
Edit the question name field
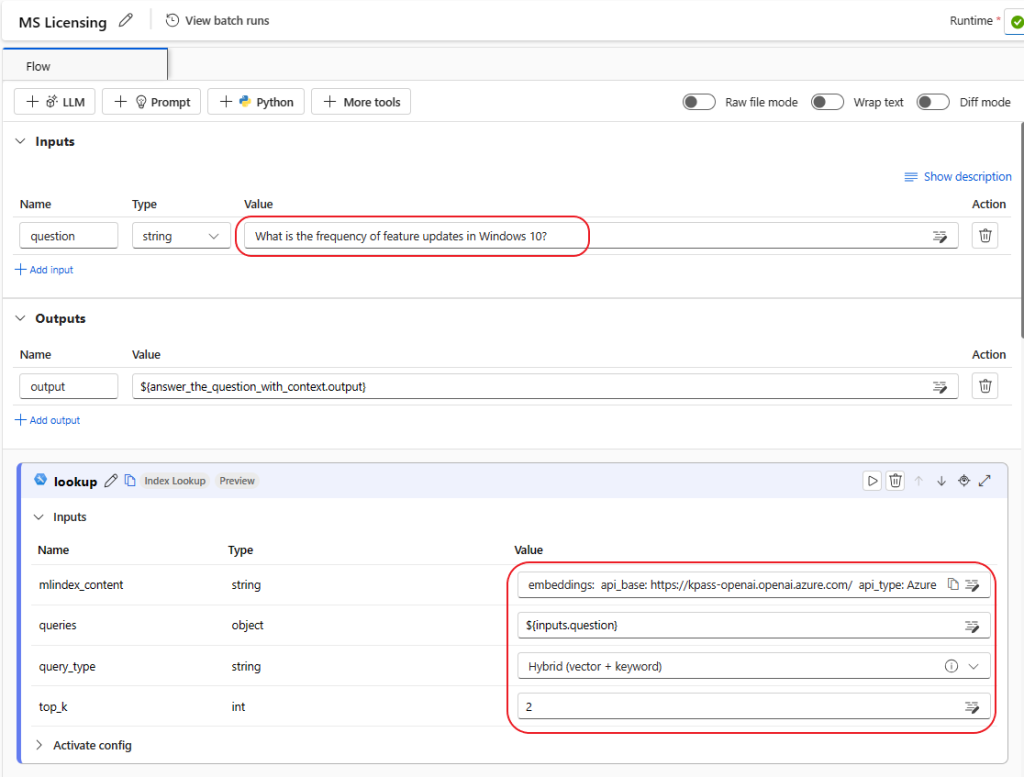pyautogui.click(x=69, y=236)
